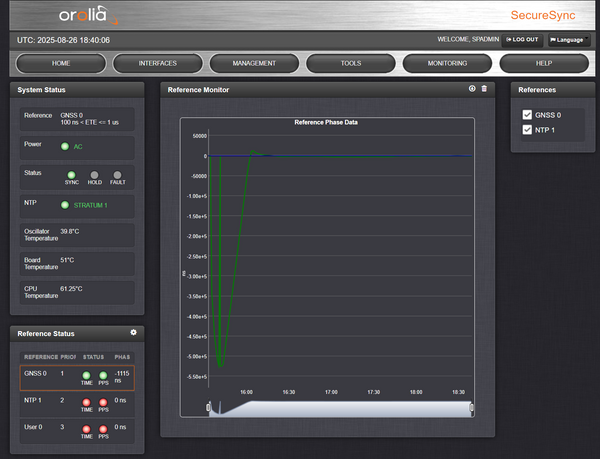Click the -1115 ns phase value
Image resolution: width=600 pixels, height=459 pixels.
(122, 377)
